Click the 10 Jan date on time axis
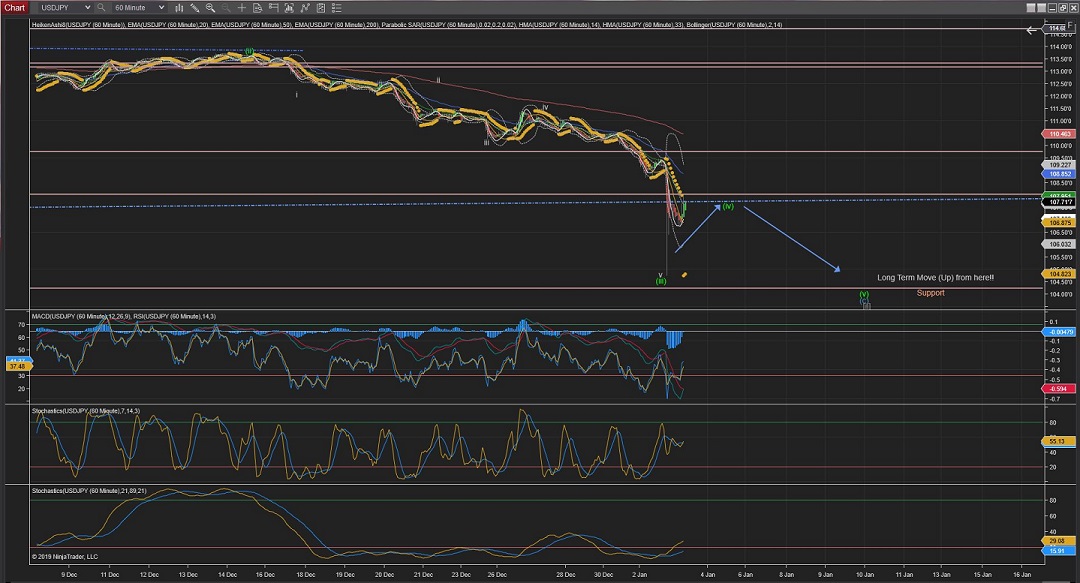 tap(865, 574)
